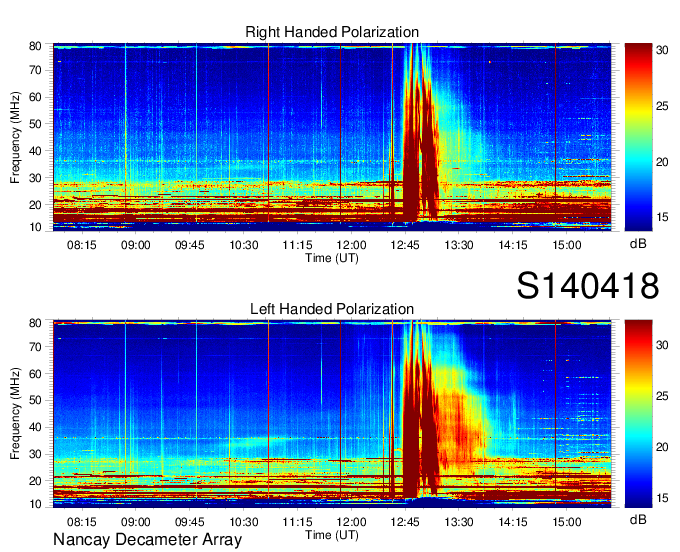Click the 70 MHz tick of right-handed plot

click(36, 70)
